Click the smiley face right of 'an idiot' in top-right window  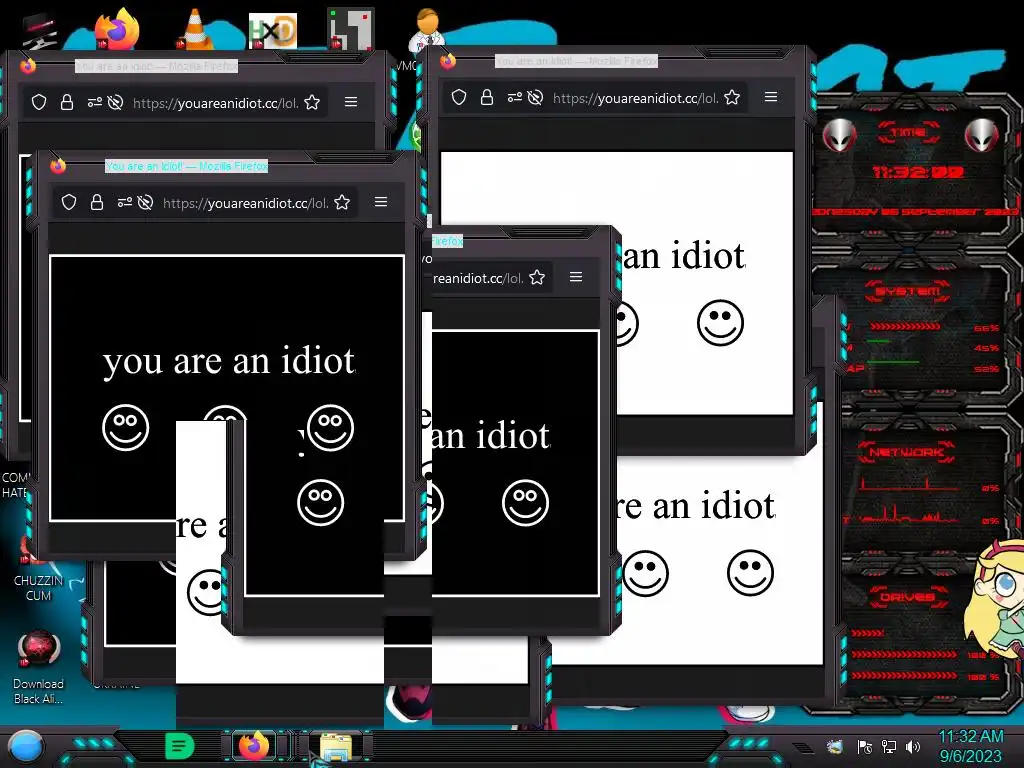[720, 323]
